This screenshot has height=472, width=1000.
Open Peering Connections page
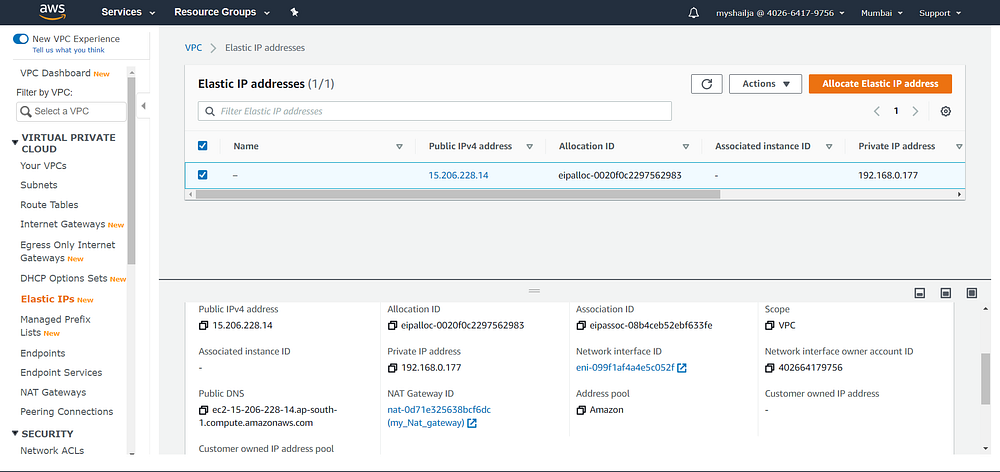pos(67,411)
